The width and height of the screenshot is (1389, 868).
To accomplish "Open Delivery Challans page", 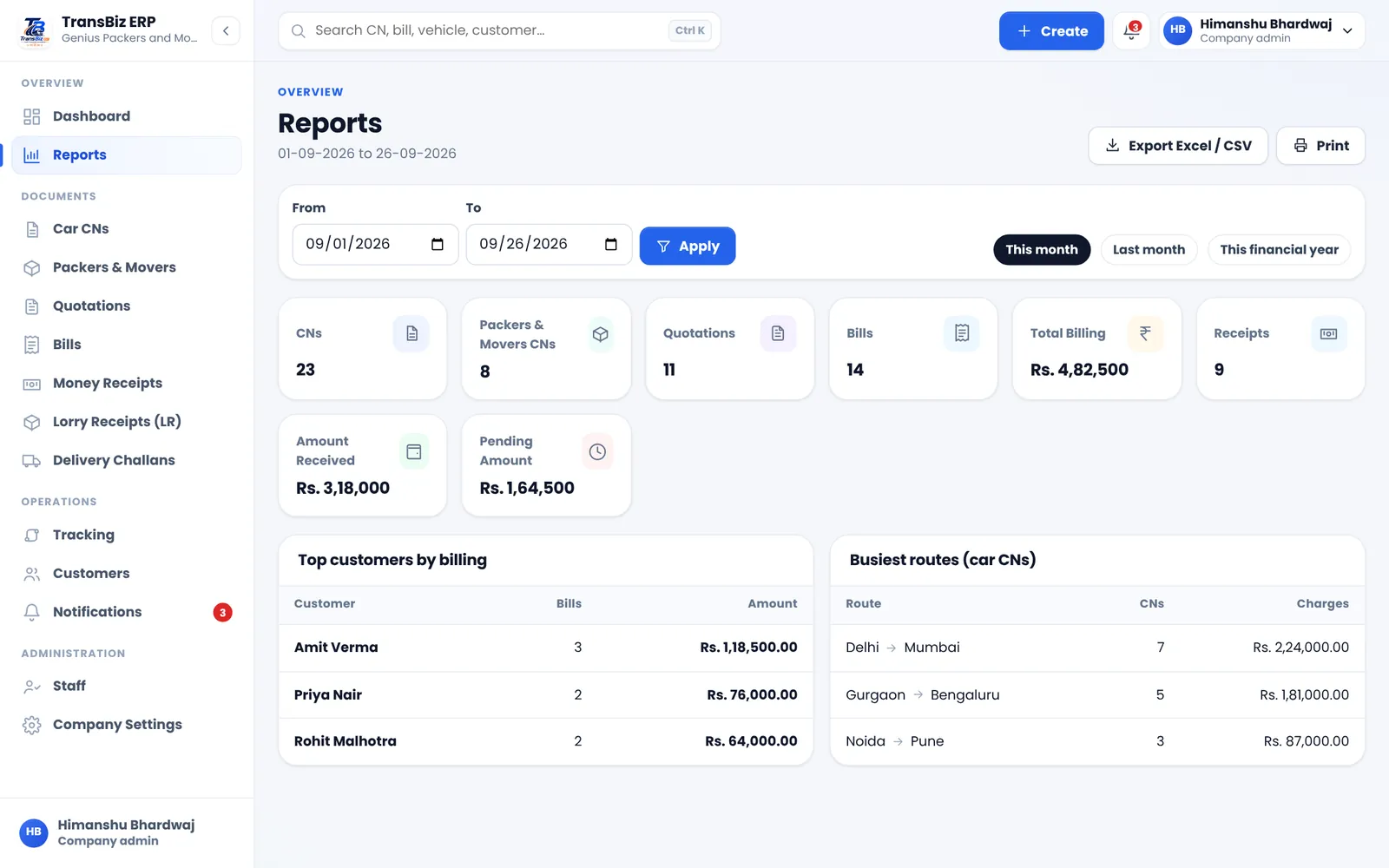I will [127, 461].
